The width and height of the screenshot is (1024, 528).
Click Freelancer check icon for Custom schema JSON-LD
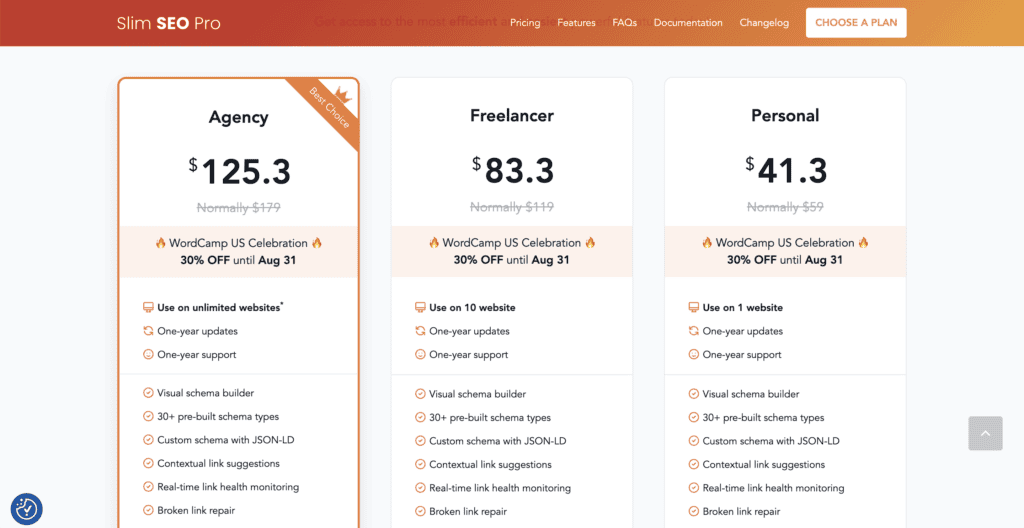tap(420, 440)
